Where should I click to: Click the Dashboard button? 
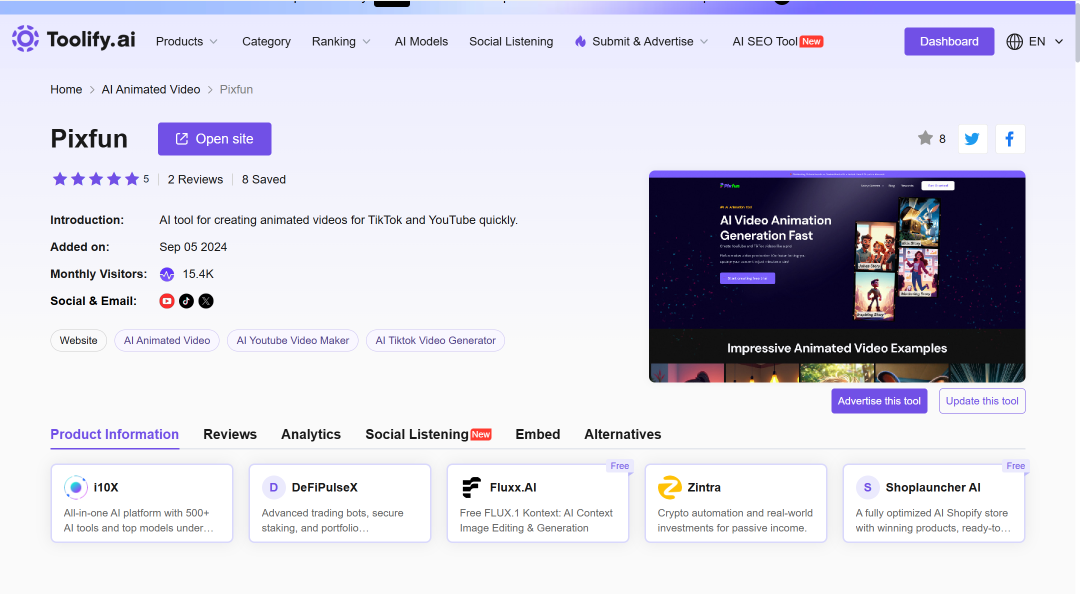949,41
